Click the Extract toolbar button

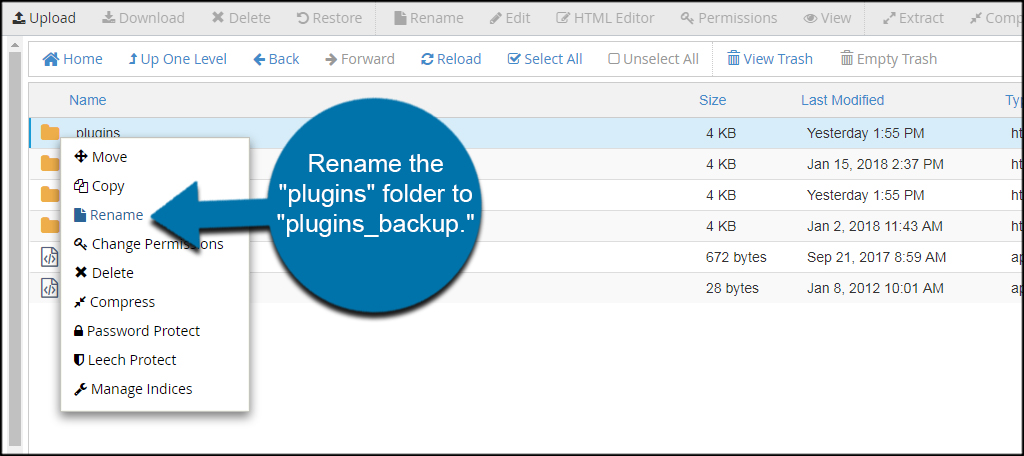click(914, 18)
